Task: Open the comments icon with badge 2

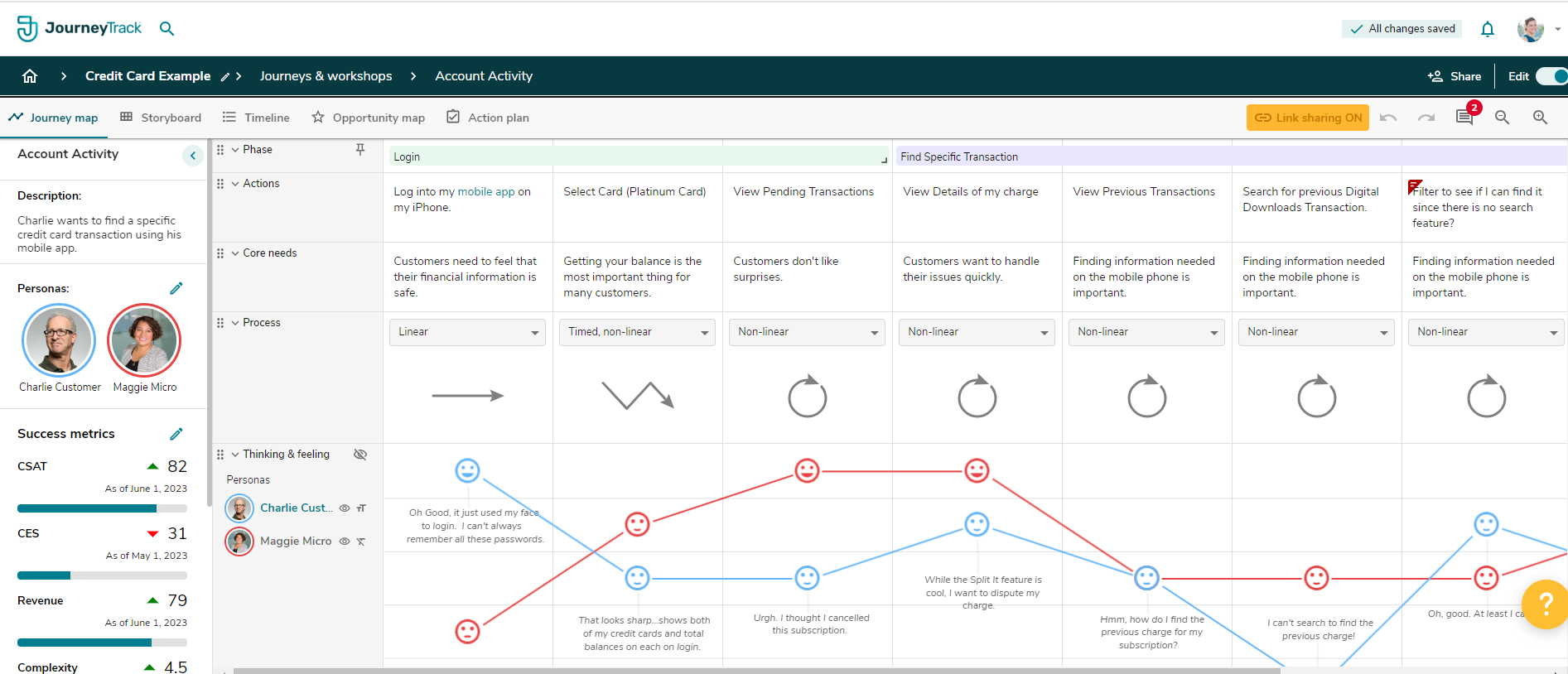Action: pyautogui.click(x=1465, y=117)
